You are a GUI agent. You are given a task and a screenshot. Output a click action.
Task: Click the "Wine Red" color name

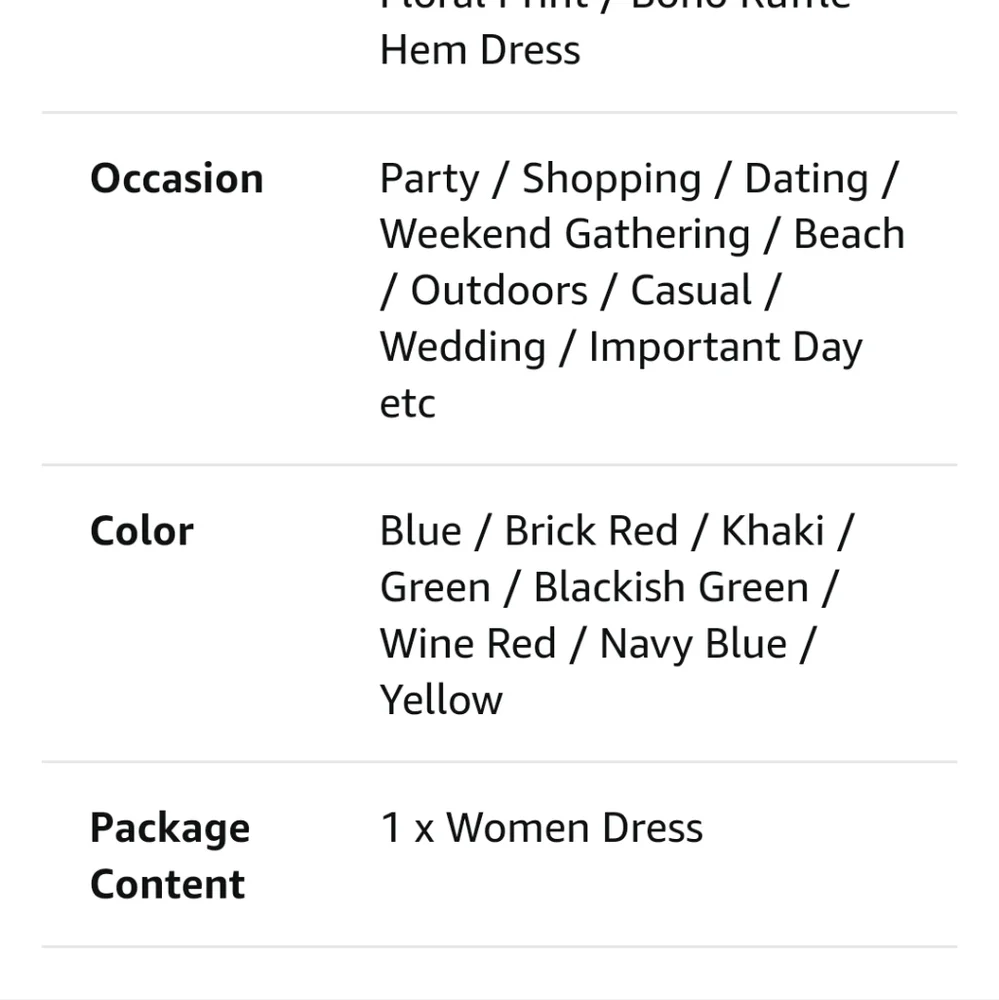[x=467, y=643]
